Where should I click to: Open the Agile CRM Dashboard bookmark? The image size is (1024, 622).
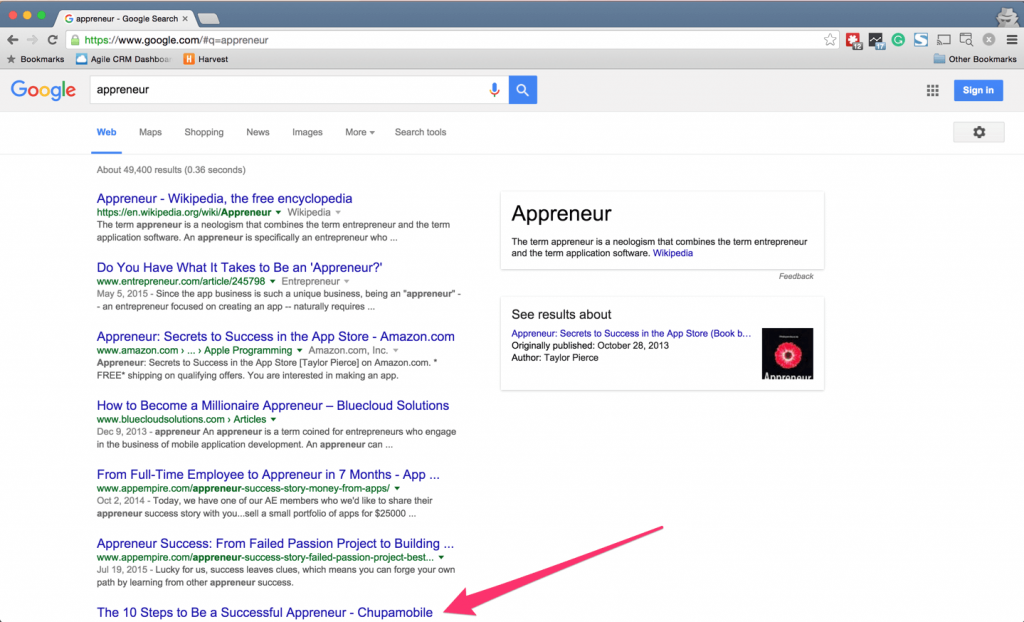pyautogui.click(x=123, y=59)
